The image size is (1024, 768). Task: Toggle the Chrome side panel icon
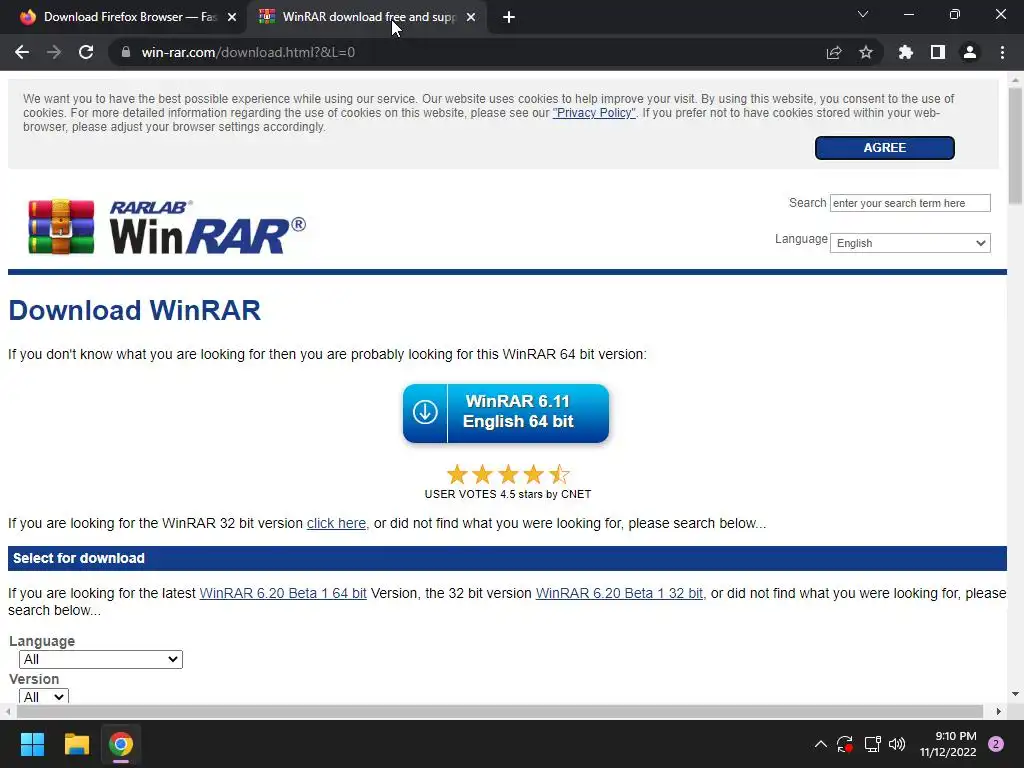click(x=938, y=52)
